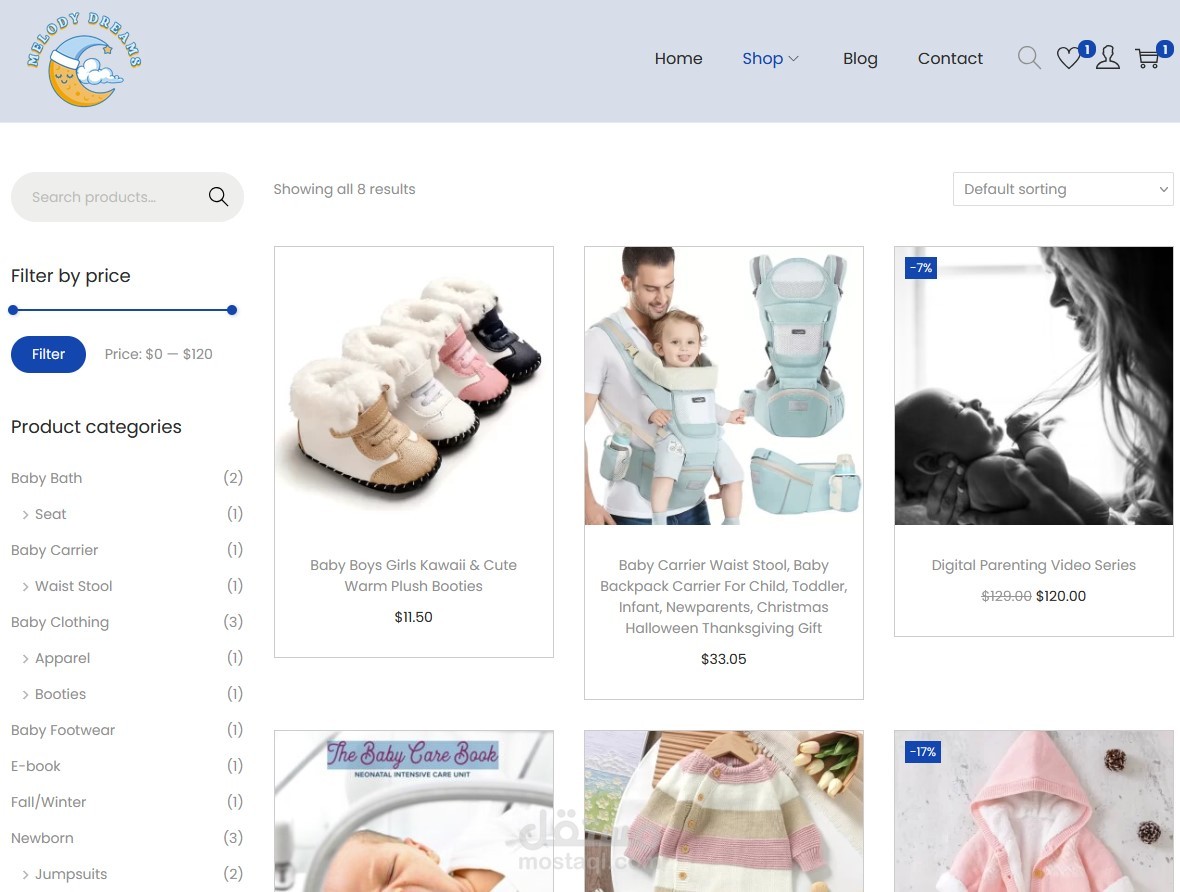Screen dimensions: 1180x892
Task: Click the Apparel subcategory chevron
Action: pos(26,659)
